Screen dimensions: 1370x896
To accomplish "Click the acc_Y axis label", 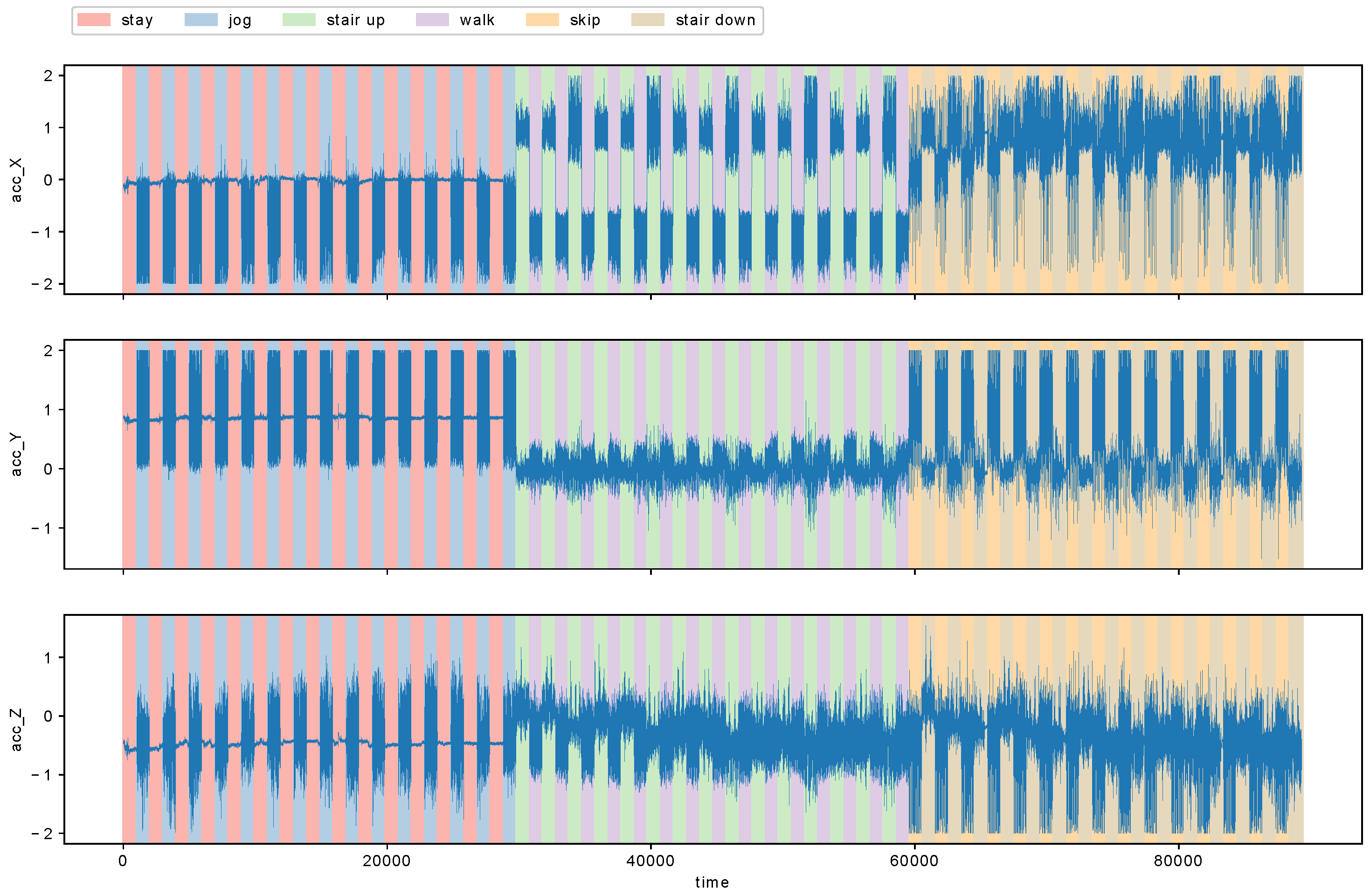I will 17,455.
